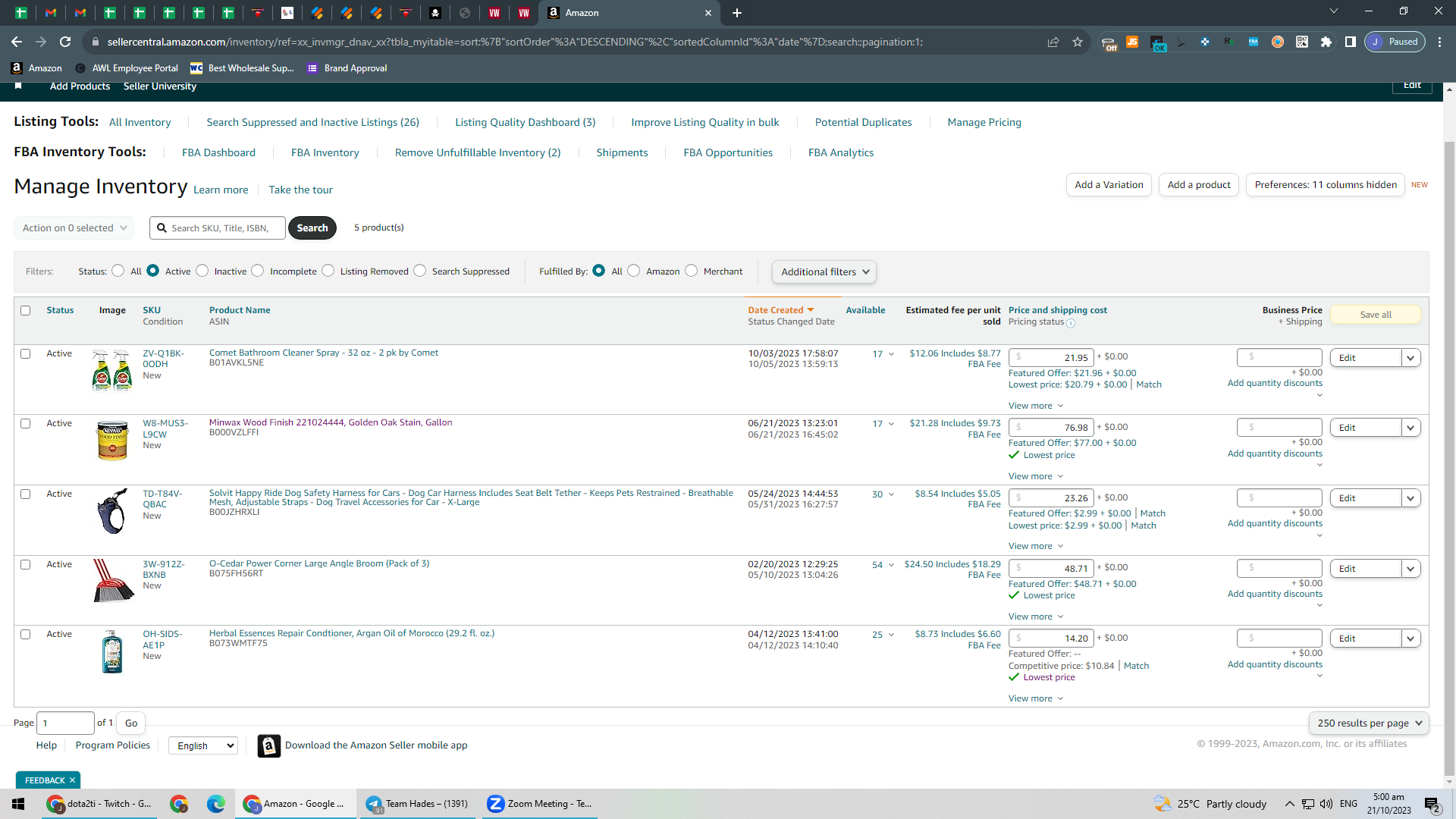Filter Fulfilled By to Merchant
Image resolution: width=1456 pixels, height=819 pixels.
click(692, 271)
